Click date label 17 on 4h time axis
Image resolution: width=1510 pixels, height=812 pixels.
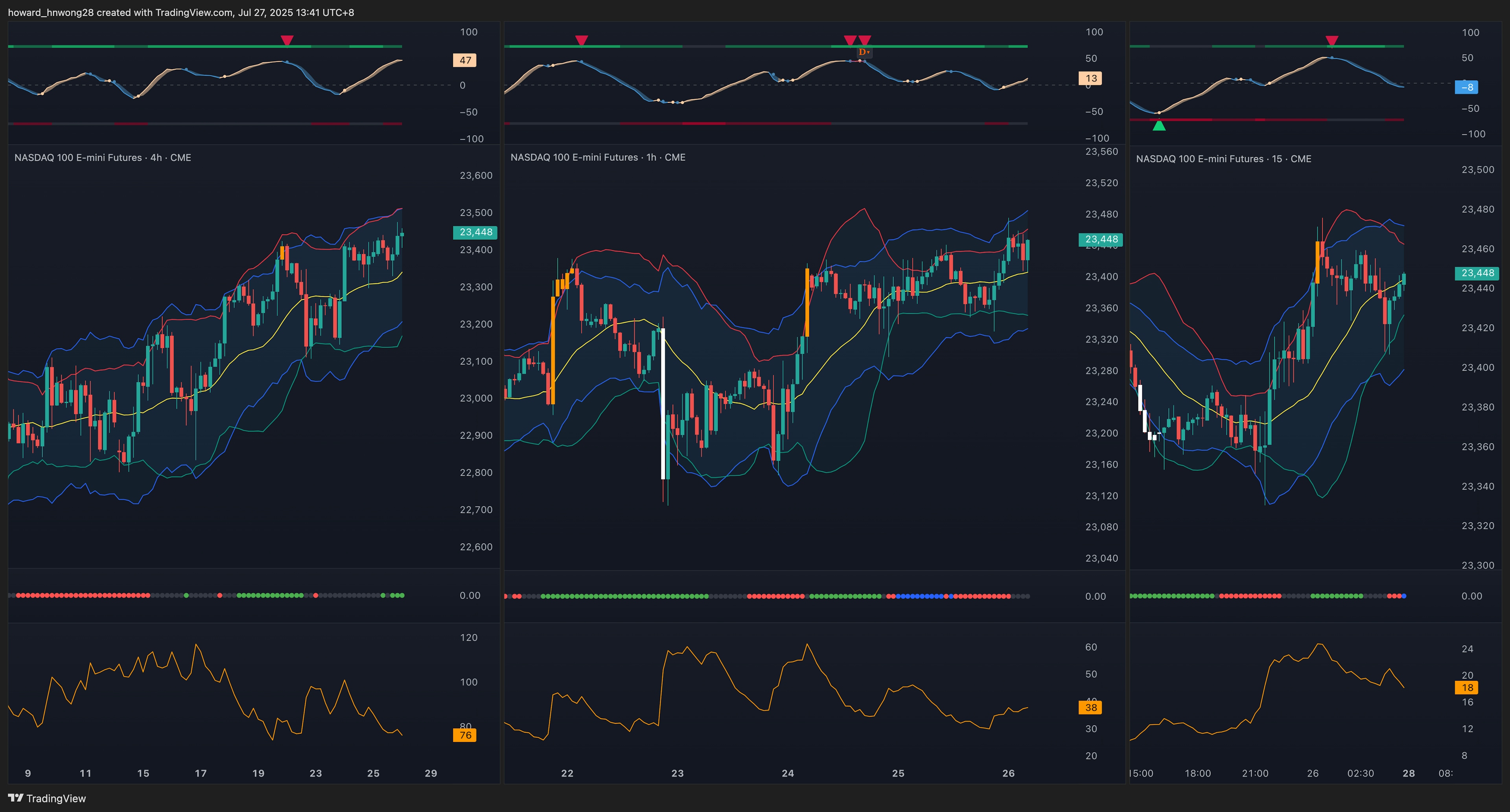(201, 773)
